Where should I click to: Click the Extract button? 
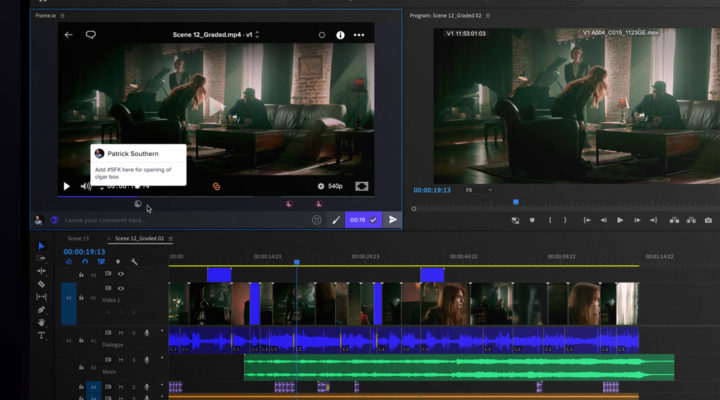click(691, 220)
